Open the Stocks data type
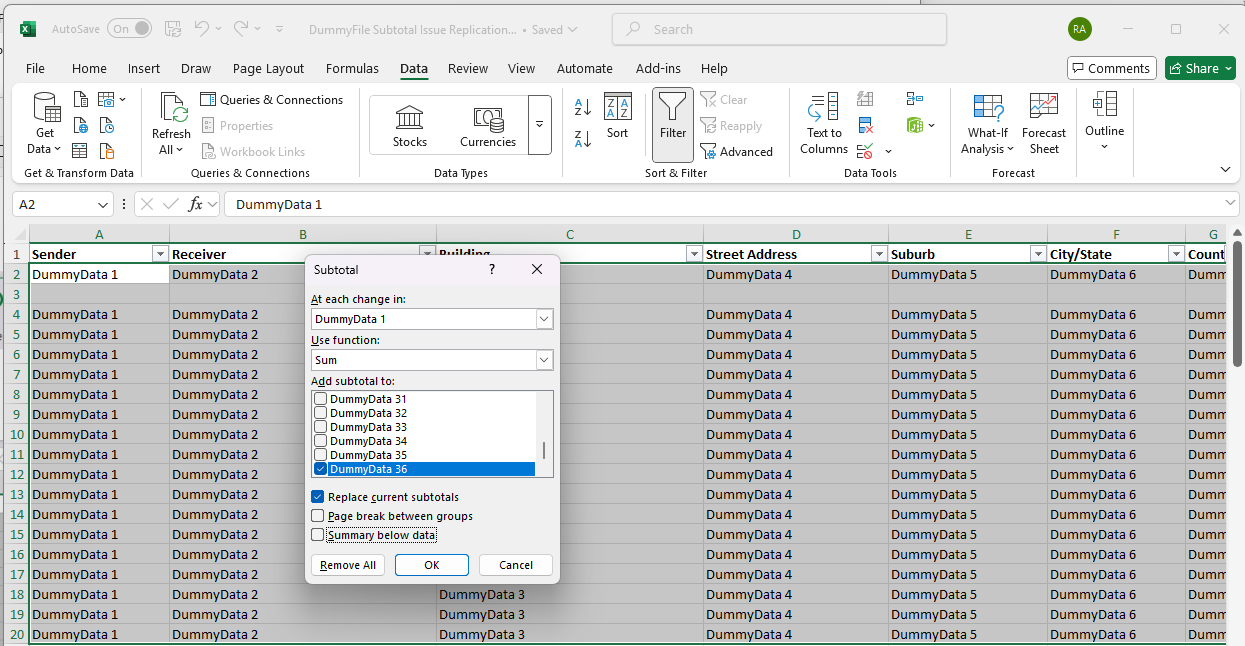This screenshot has width=1245, height=646. [409, 124]
